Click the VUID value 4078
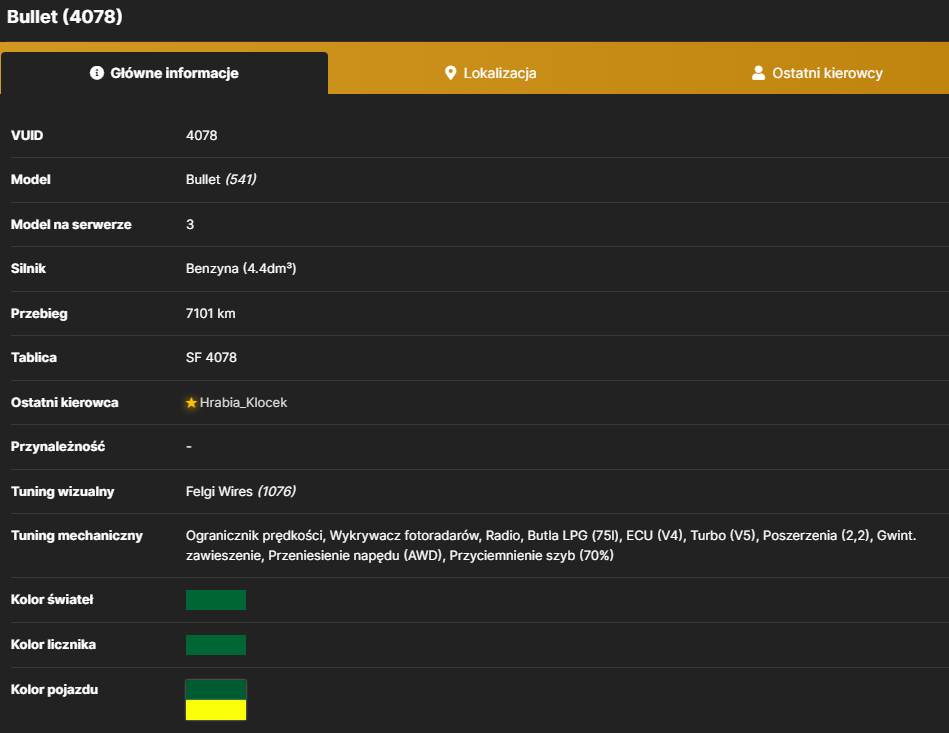 (202, 136)
